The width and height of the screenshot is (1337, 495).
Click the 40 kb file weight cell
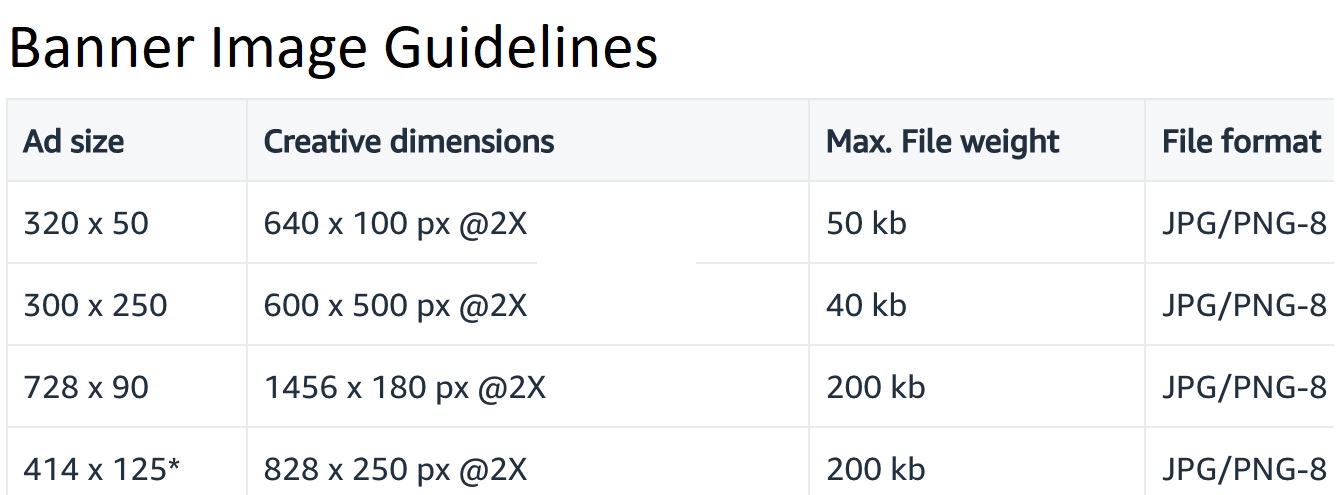click(866, 305)
